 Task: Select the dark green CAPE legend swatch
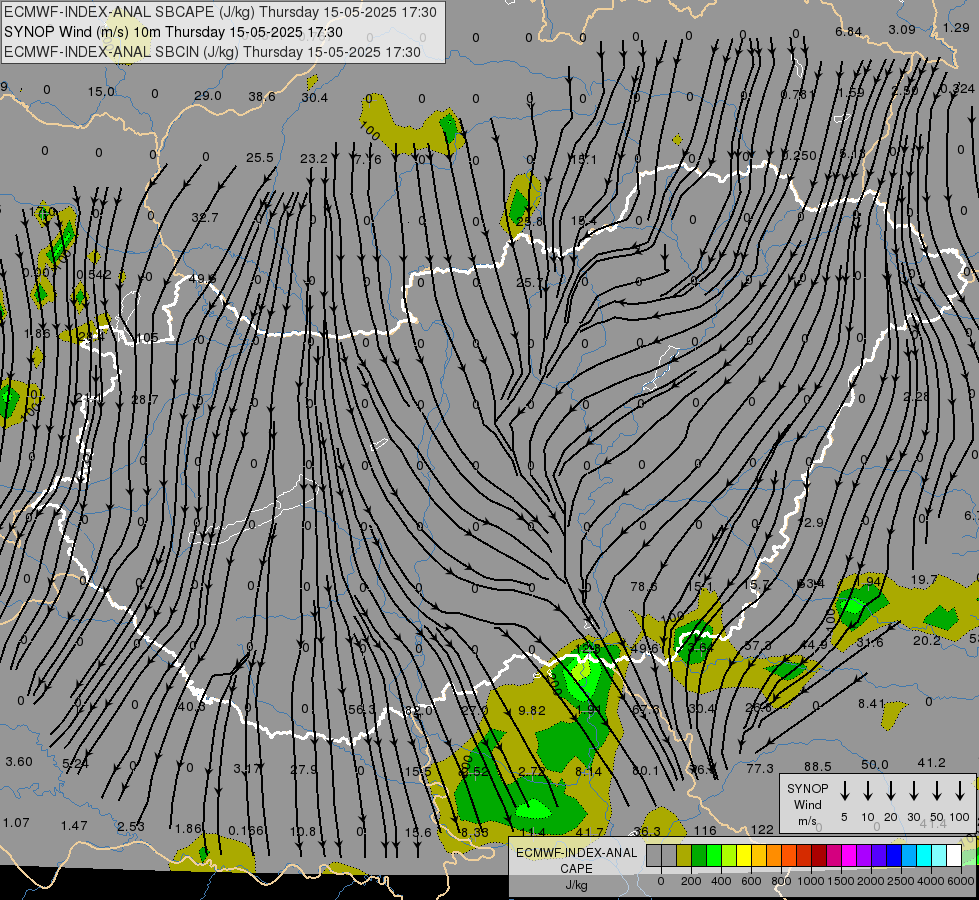coord(699,855)
